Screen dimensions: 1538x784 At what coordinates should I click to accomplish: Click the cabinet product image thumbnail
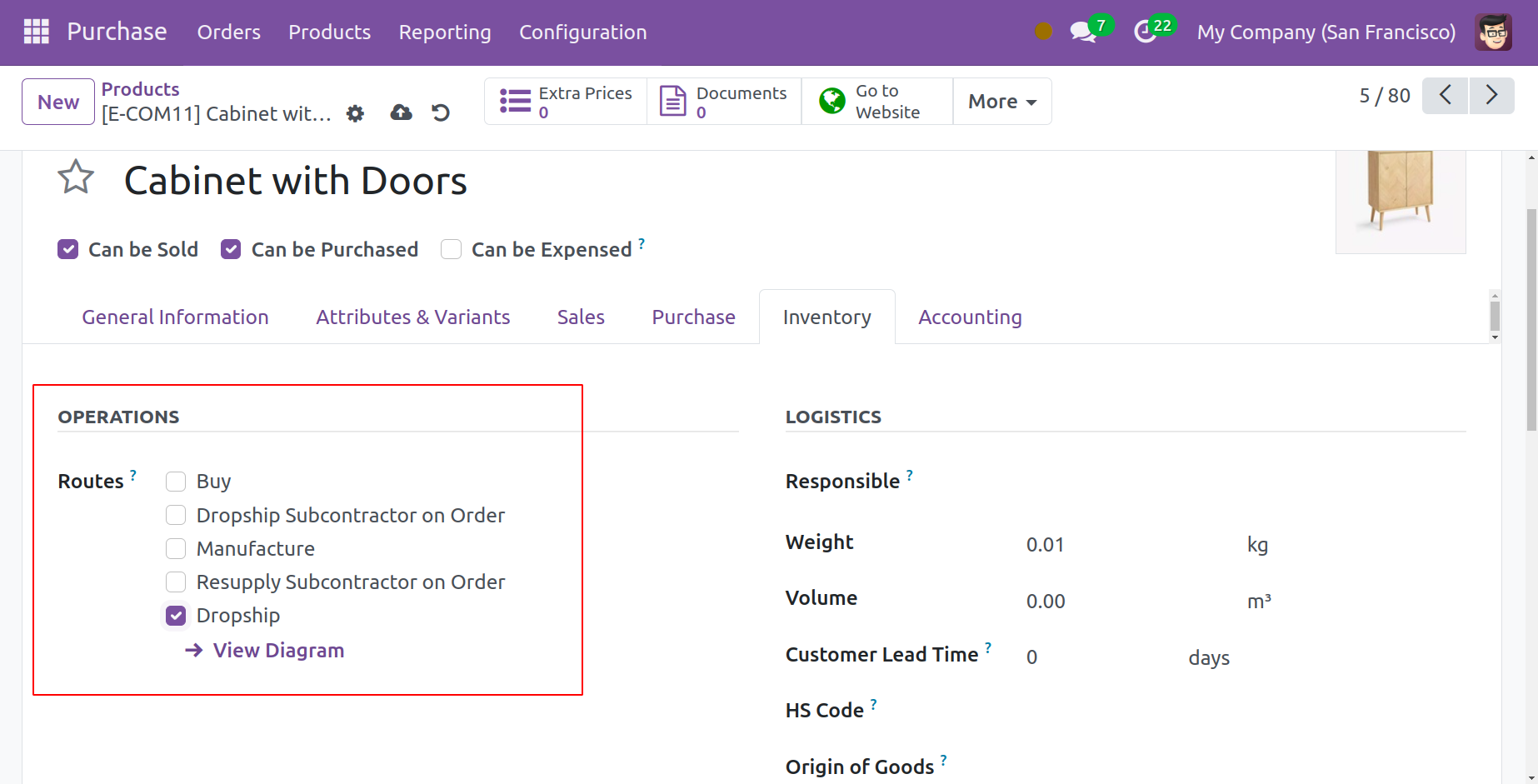click(x=1401, y=200)
